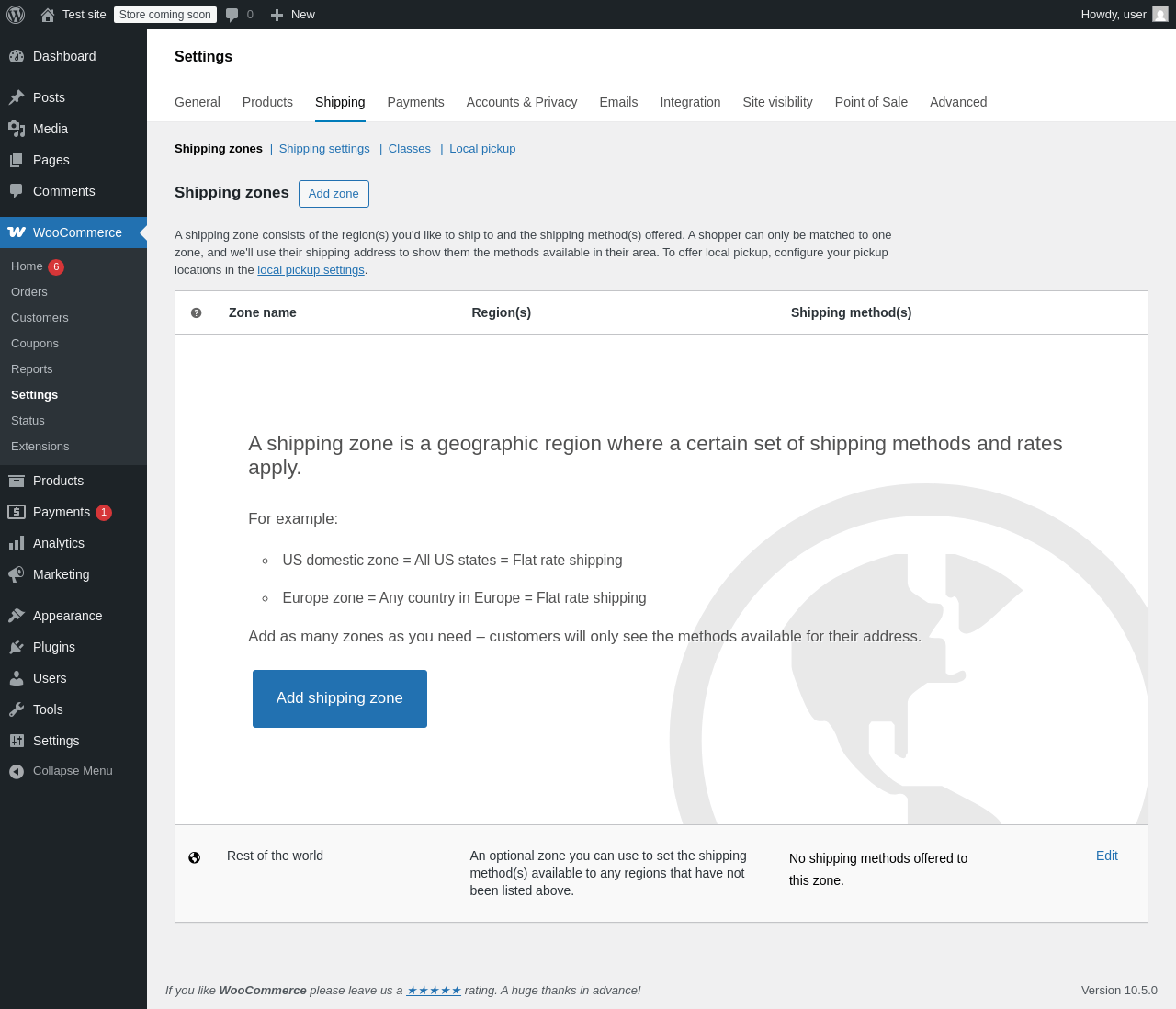Click the Add zone button

(334, 194)
